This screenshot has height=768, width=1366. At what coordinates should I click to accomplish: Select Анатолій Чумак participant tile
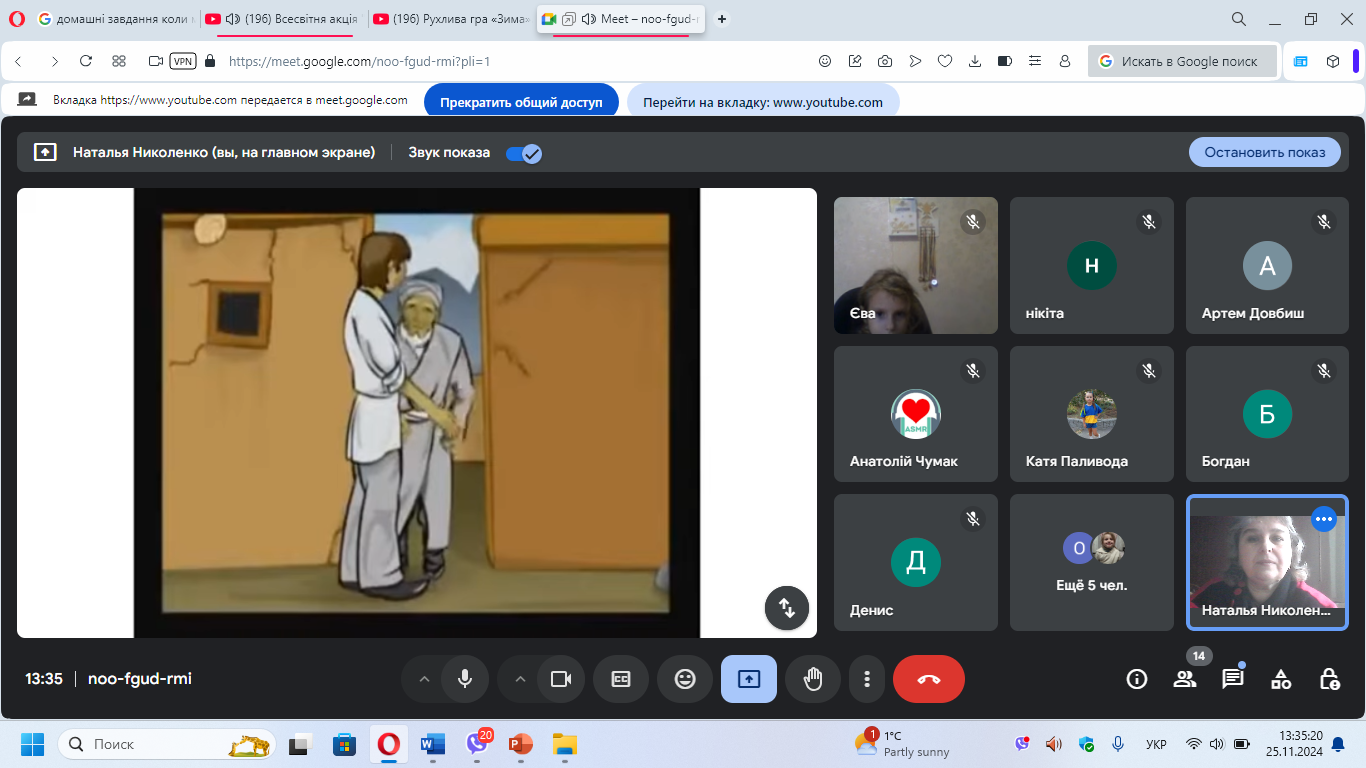coord(916,414)
